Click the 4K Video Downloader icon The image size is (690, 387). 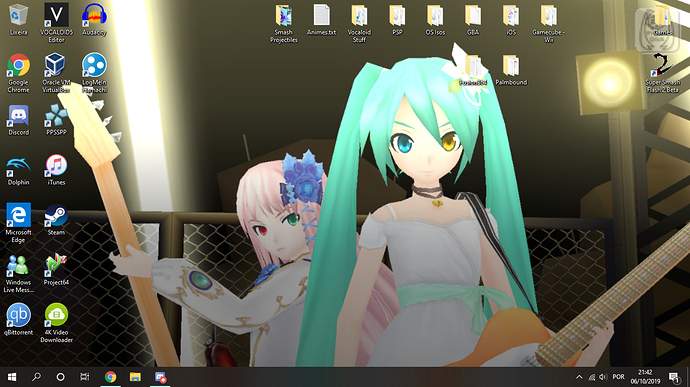pyautogui.click(x=56, y=323)
